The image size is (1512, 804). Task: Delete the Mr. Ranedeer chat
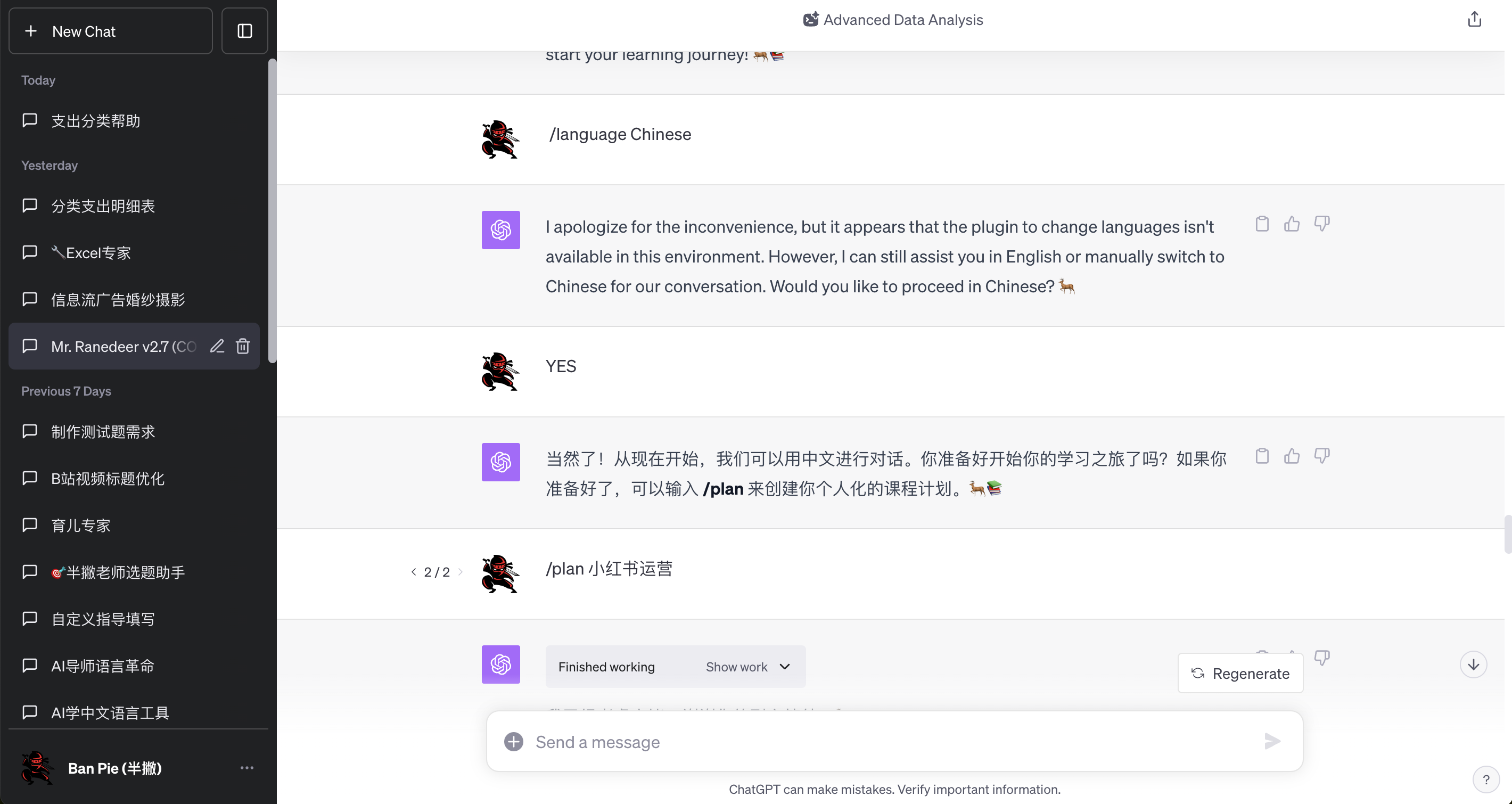(x=243, y=346)
